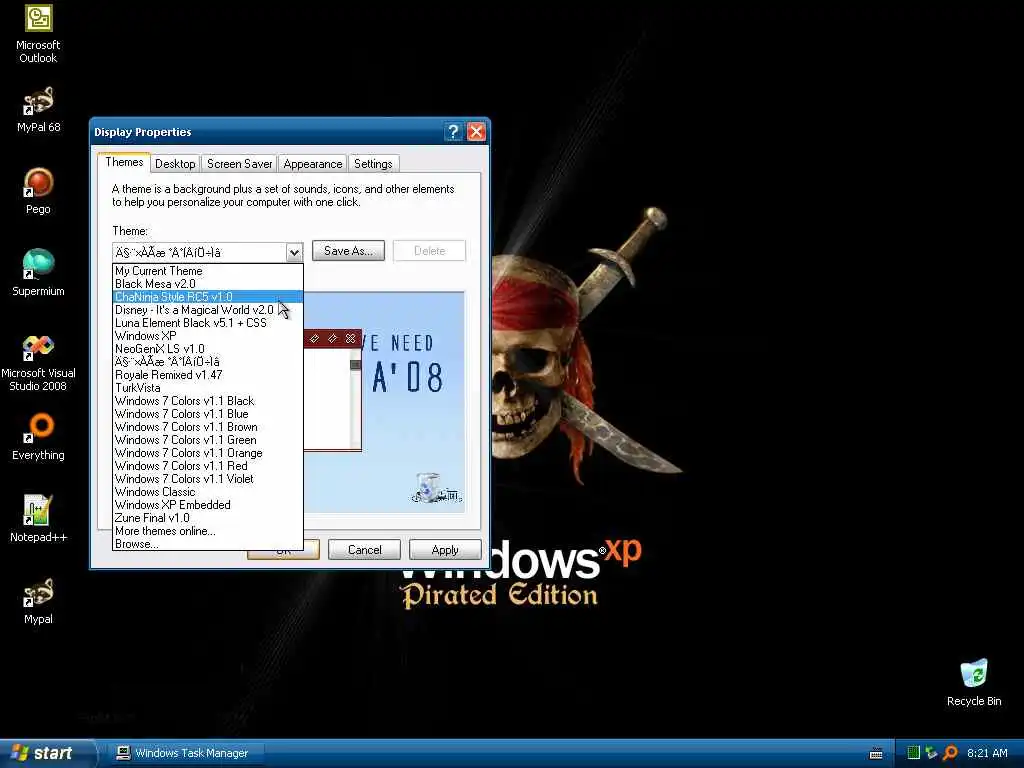
Task: Open Microsoft Visual Studio 2008 shortcut
Action: pyautogui.click(x=38, y=363)
